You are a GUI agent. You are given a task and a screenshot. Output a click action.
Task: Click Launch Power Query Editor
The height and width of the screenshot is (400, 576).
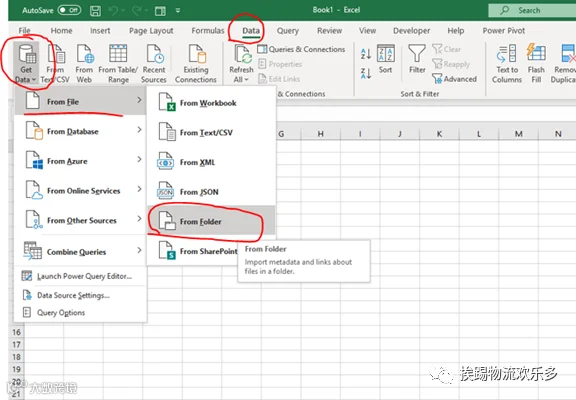[x=80, y=276]
